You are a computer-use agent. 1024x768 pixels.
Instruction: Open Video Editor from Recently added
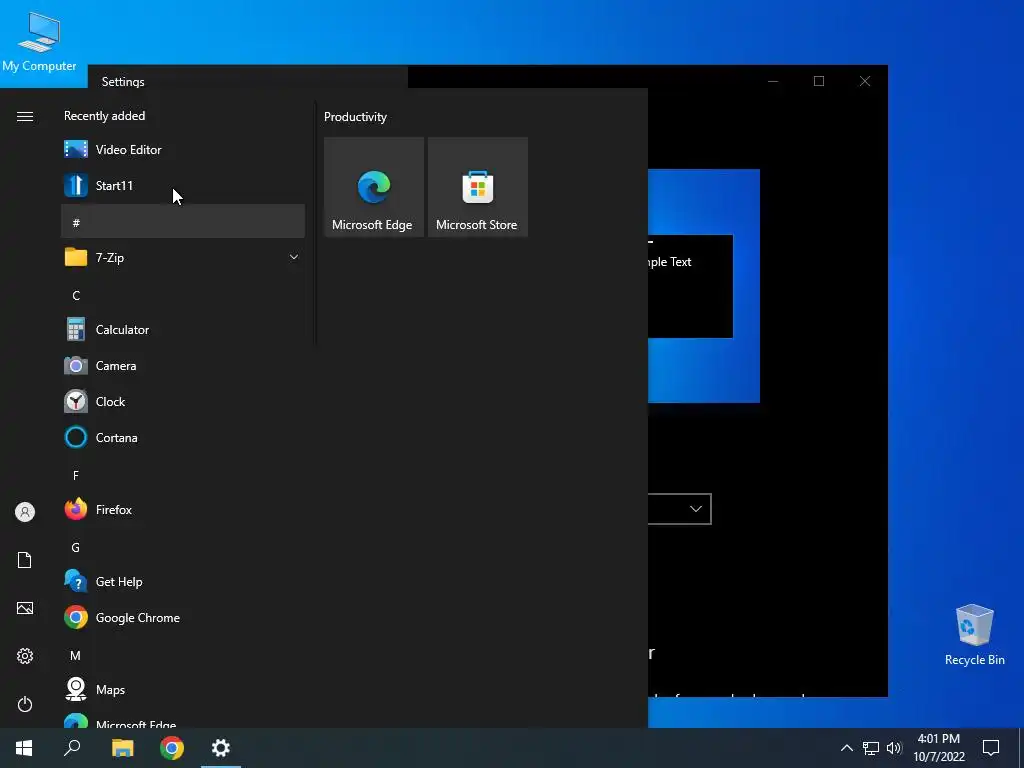183,150
